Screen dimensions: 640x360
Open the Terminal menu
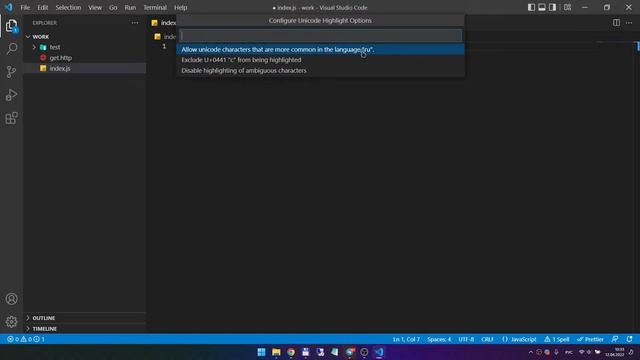pyautogui.click(x=155, y=7)
